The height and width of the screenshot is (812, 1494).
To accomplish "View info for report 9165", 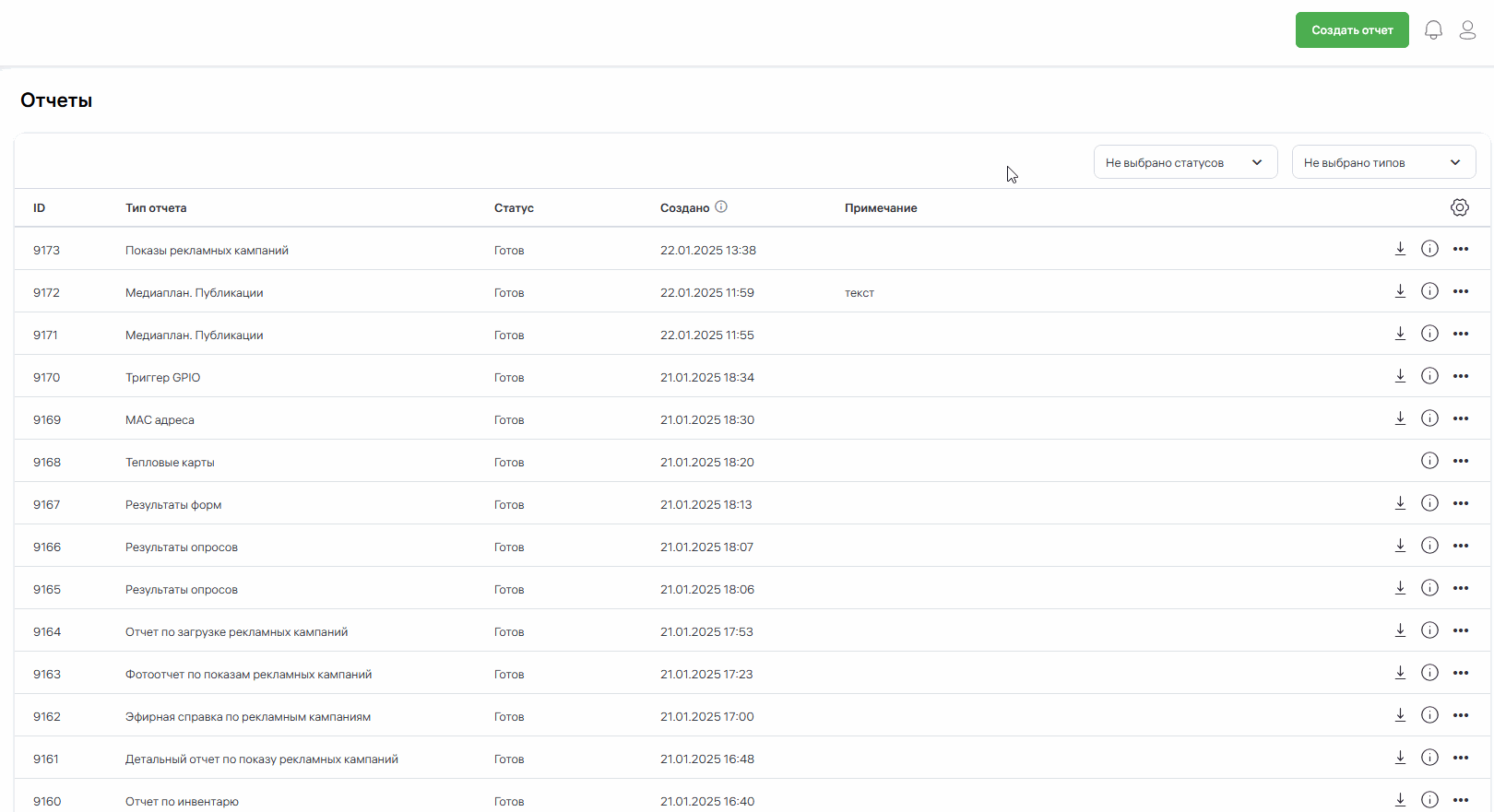I will [1429, 588].
